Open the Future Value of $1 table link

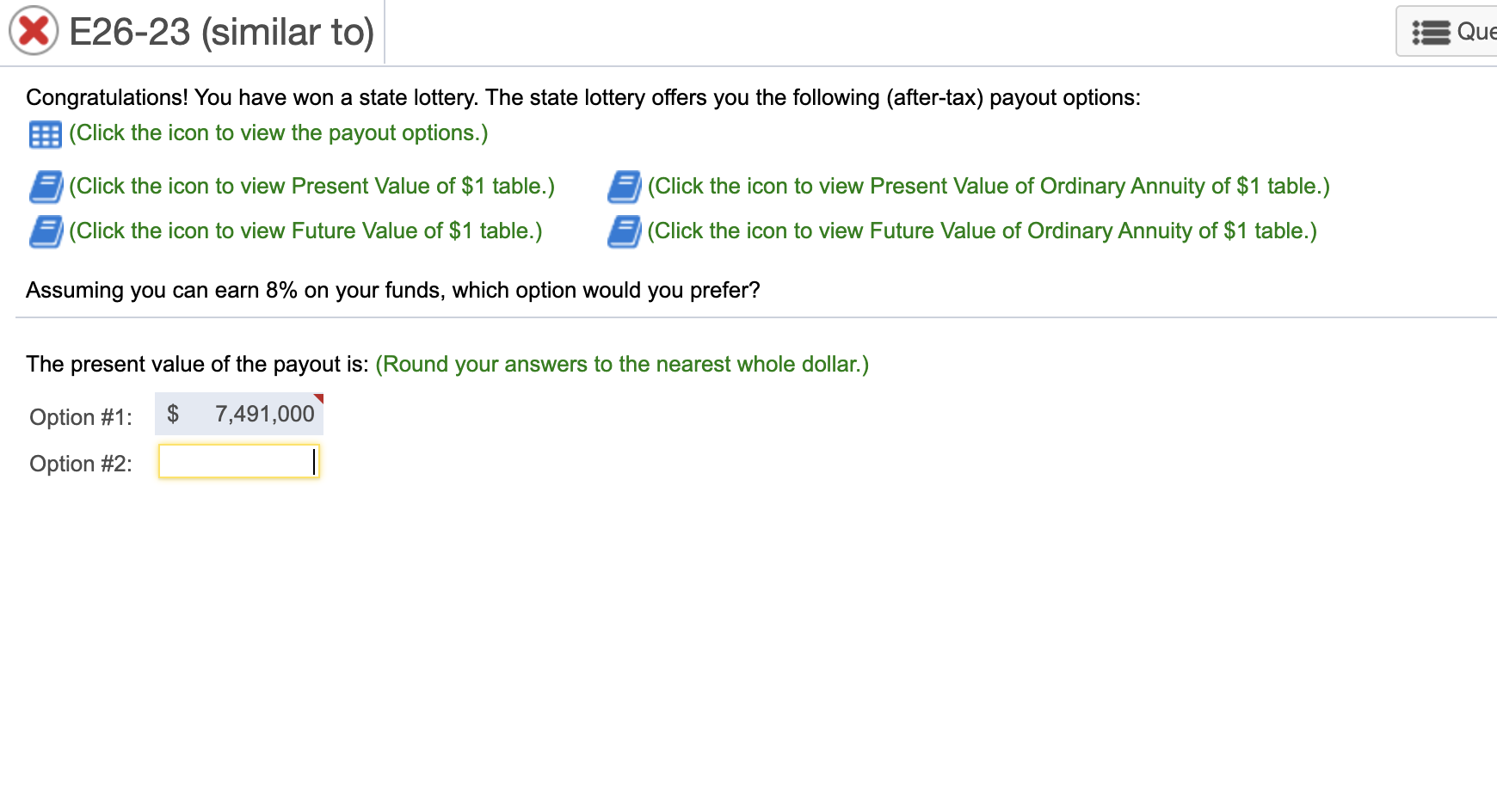[305, 230]
